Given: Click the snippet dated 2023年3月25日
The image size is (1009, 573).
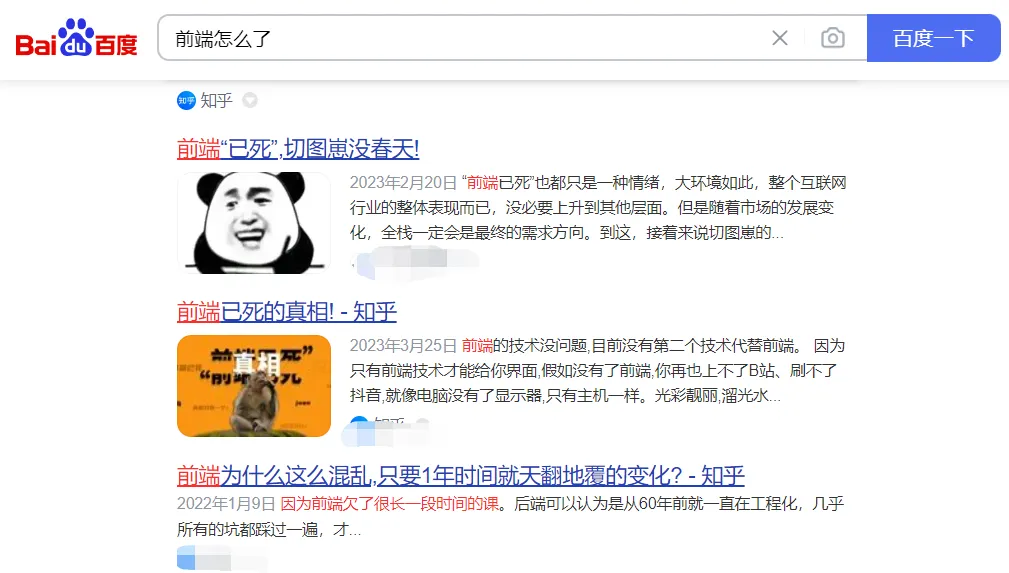Looking at the screenshot, I should tap(597, 371).
